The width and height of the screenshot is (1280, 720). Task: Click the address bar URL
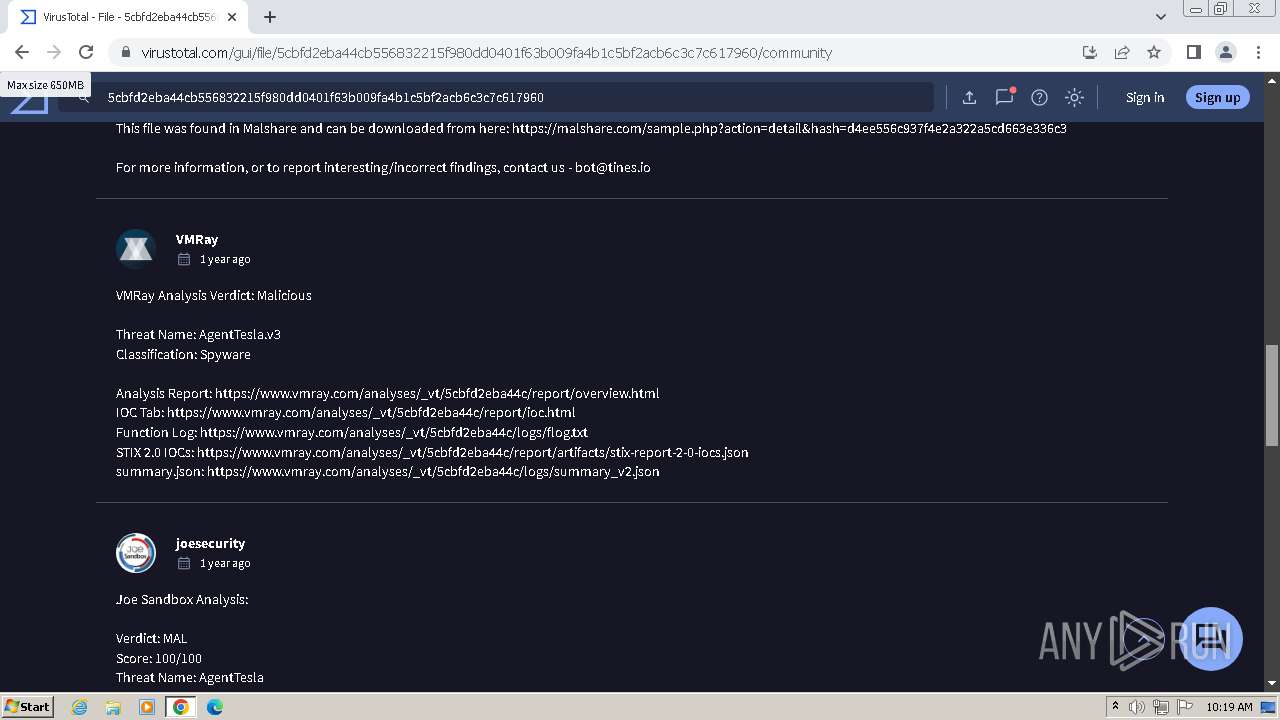pos(486,53)
